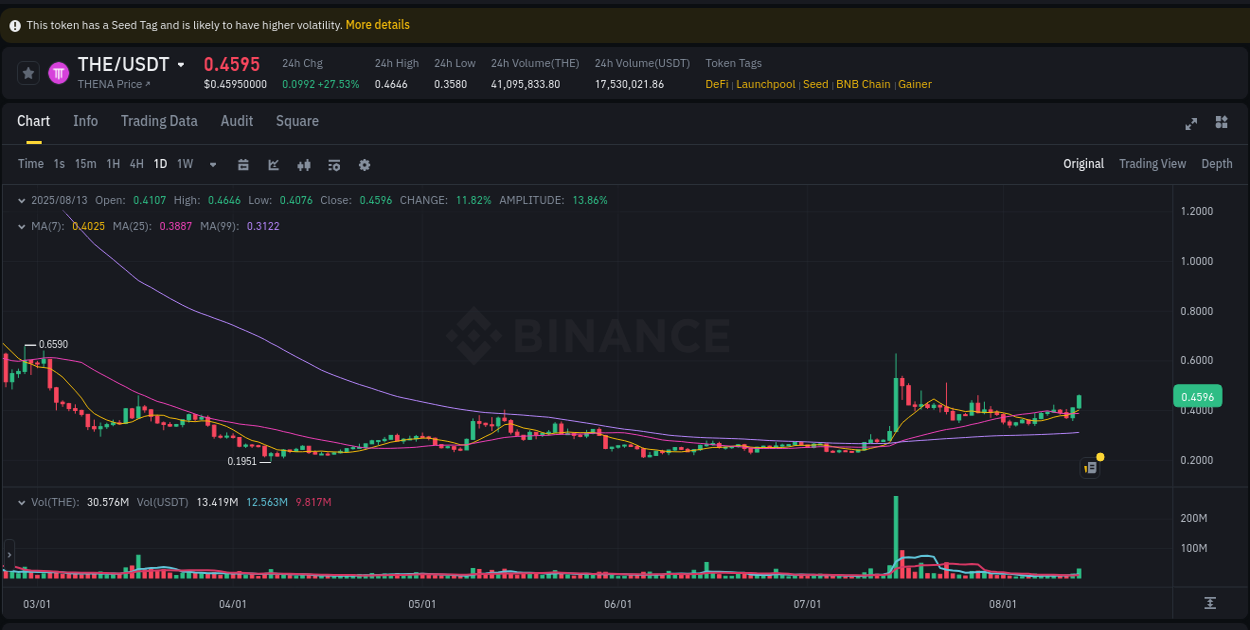The height and width of the screenshot is (630, 1250).
Task: Expand the chart to fullscreen with the arrows icon
Action: coord(1191,123)
